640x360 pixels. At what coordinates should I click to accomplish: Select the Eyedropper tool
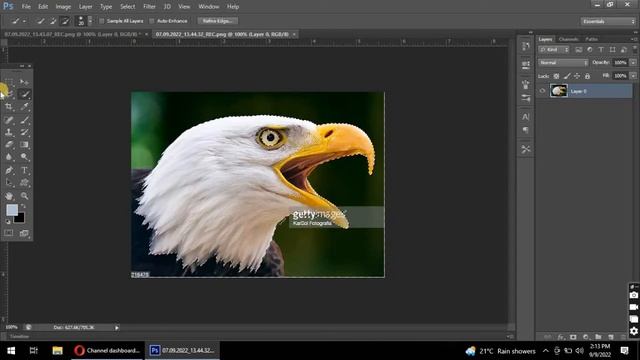pos(24,107)
